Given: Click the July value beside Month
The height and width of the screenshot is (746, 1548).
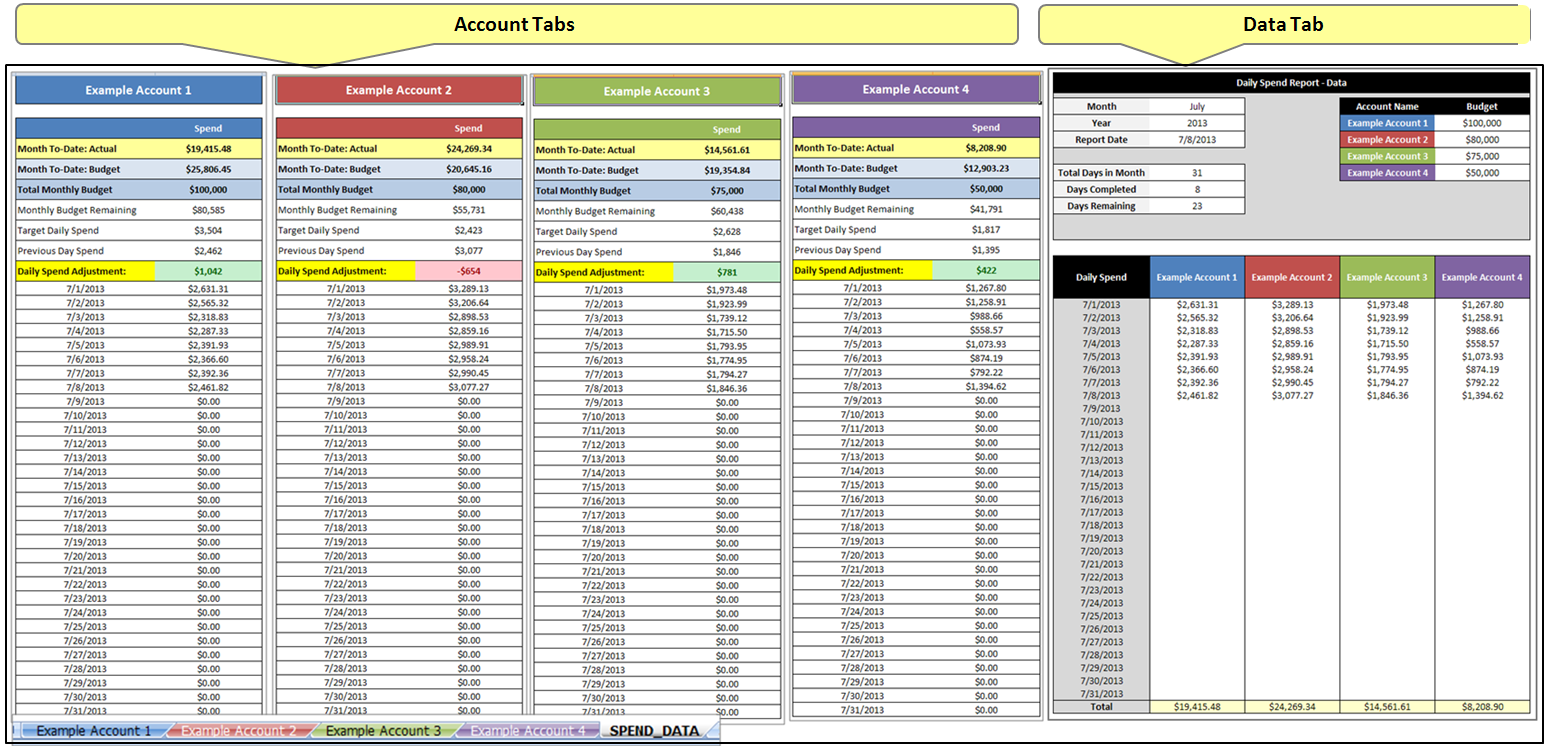Looking at the screenshot, I should pos(1197,106).
